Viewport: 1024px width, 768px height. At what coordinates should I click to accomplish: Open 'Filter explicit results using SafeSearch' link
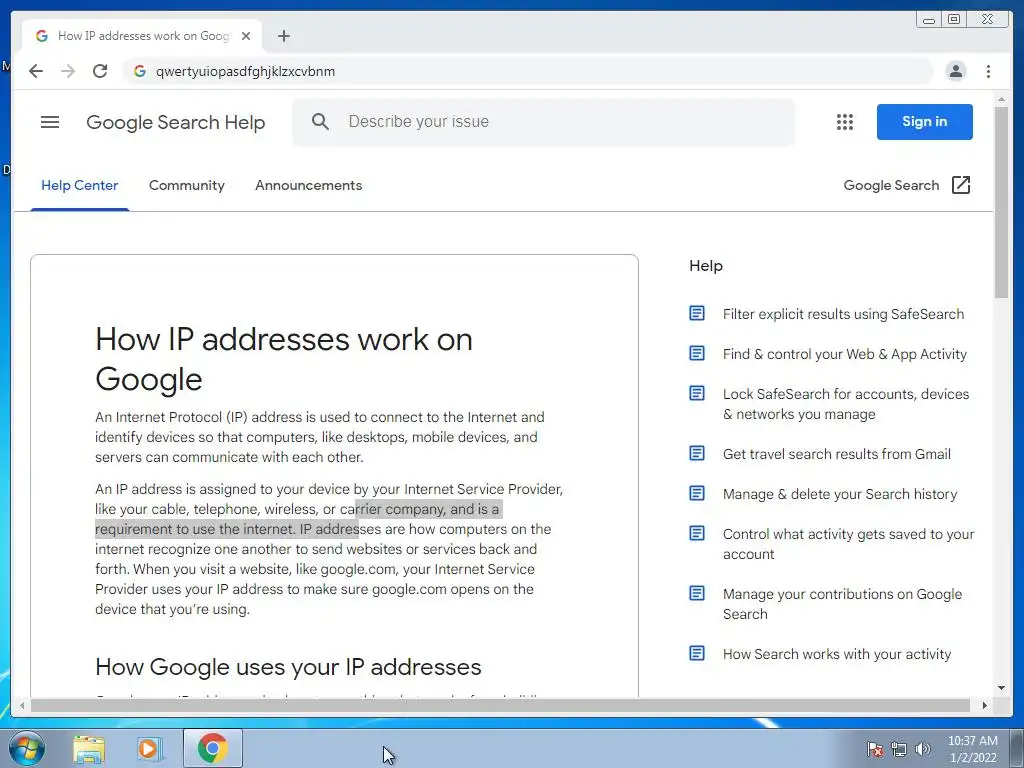coord(843,314)
